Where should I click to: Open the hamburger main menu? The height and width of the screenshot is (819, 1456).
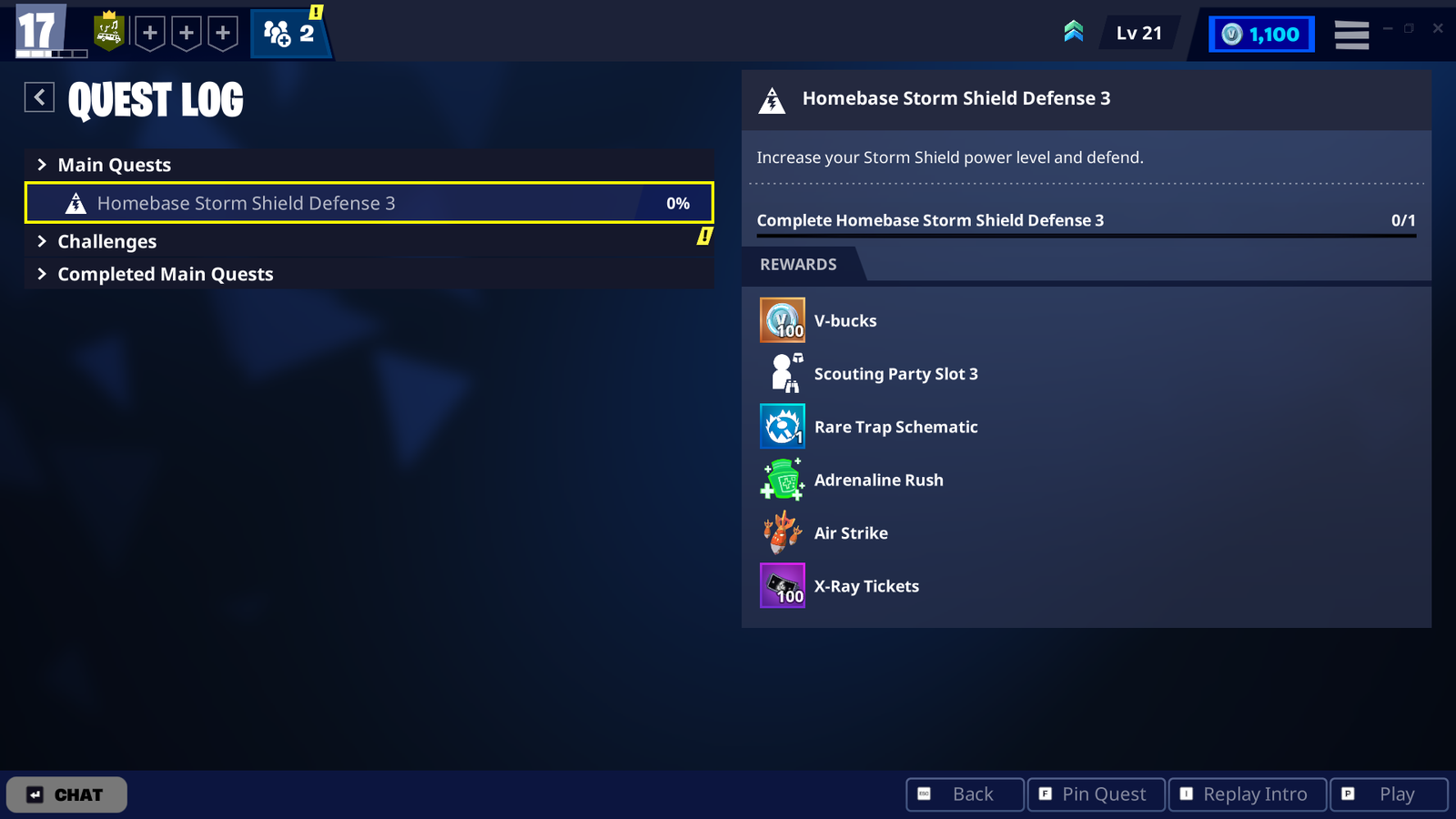[x=1351, y=35]
